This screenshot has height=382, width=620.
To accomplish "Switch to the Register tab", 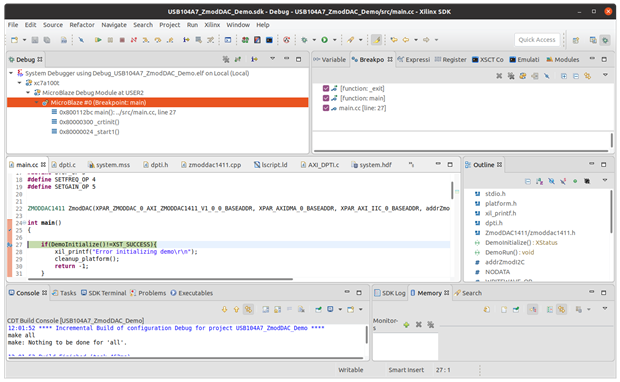I will point(450,60).
